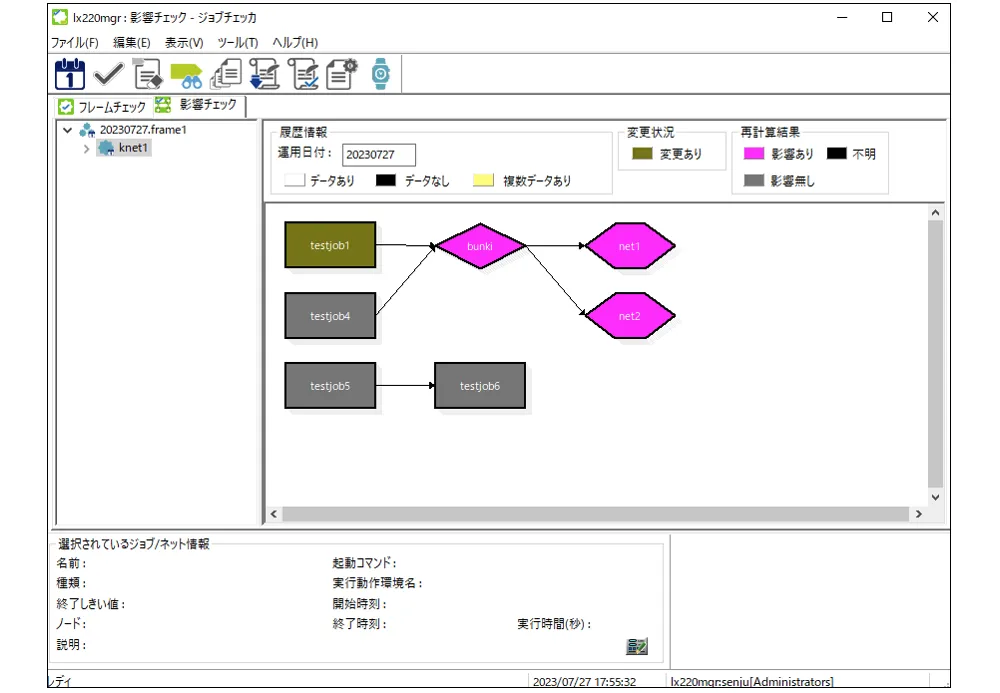This screenshot has width=1000, height=693.
Task: Open the 編集(E) menu
Action: point(131,43)
